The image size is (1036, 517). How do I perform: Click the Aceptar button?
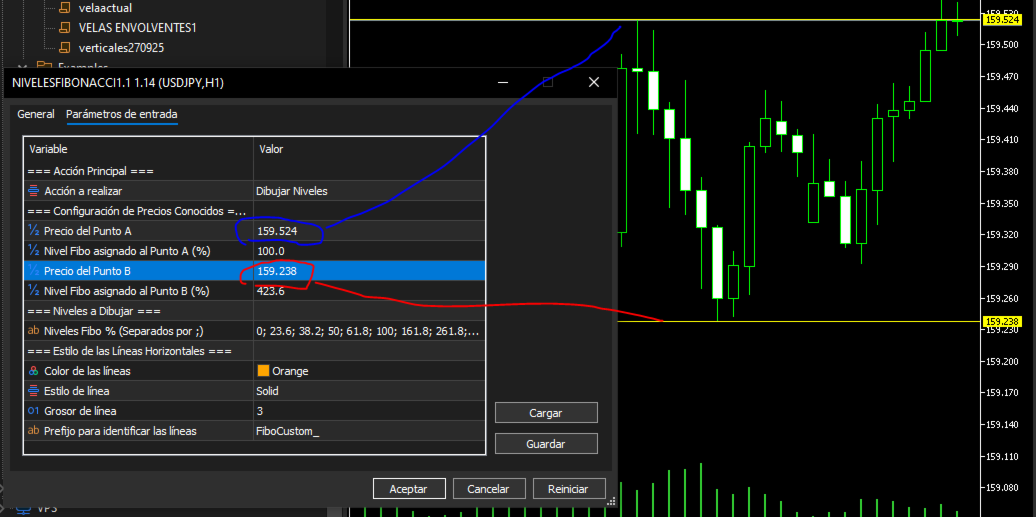click(408, 489)
